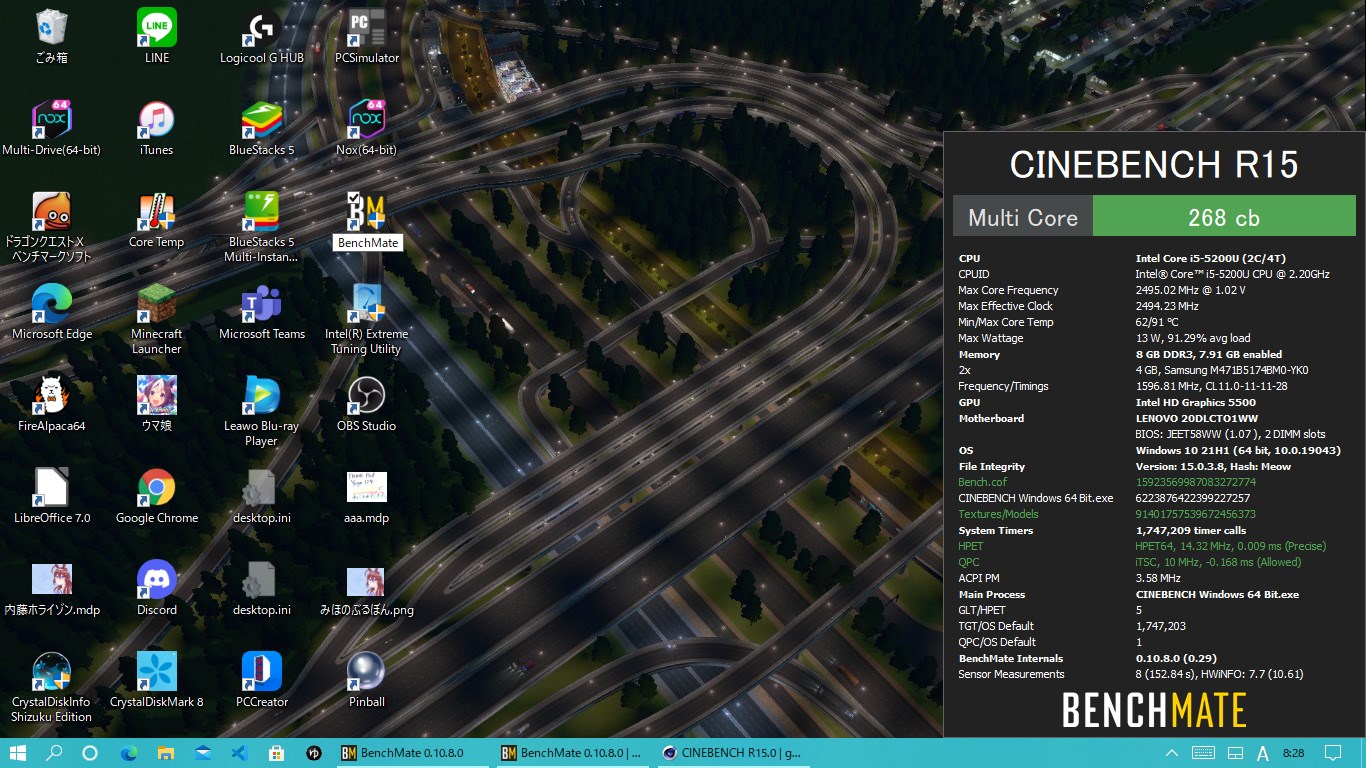Image resolution: width=1366 pixels, height=768 pixels.
Task: Open the notification action center icon
Action: pyautogui.click(x=1333, y=753)
